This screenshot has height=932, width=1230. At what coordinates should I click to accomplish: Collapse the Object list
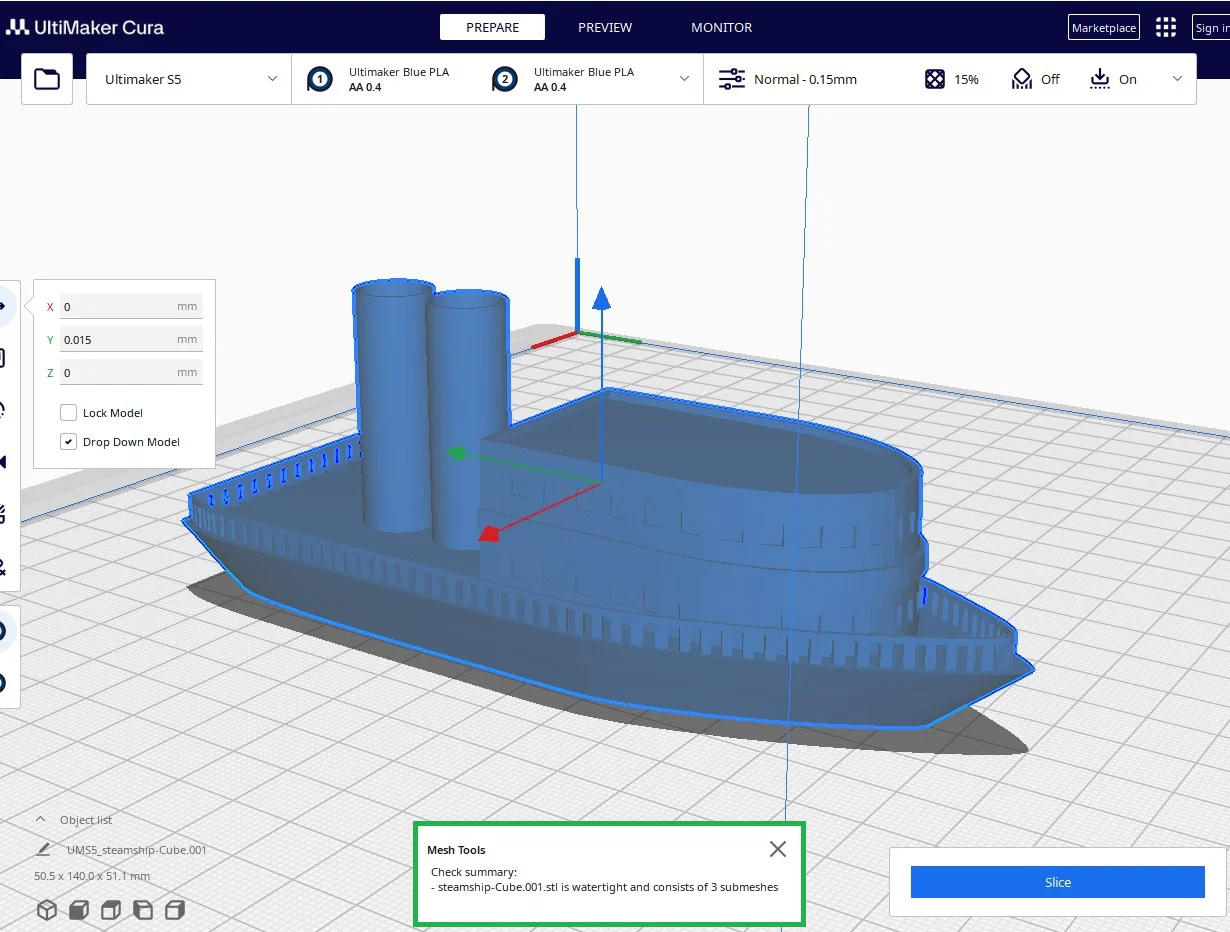[x=41, y=819]
